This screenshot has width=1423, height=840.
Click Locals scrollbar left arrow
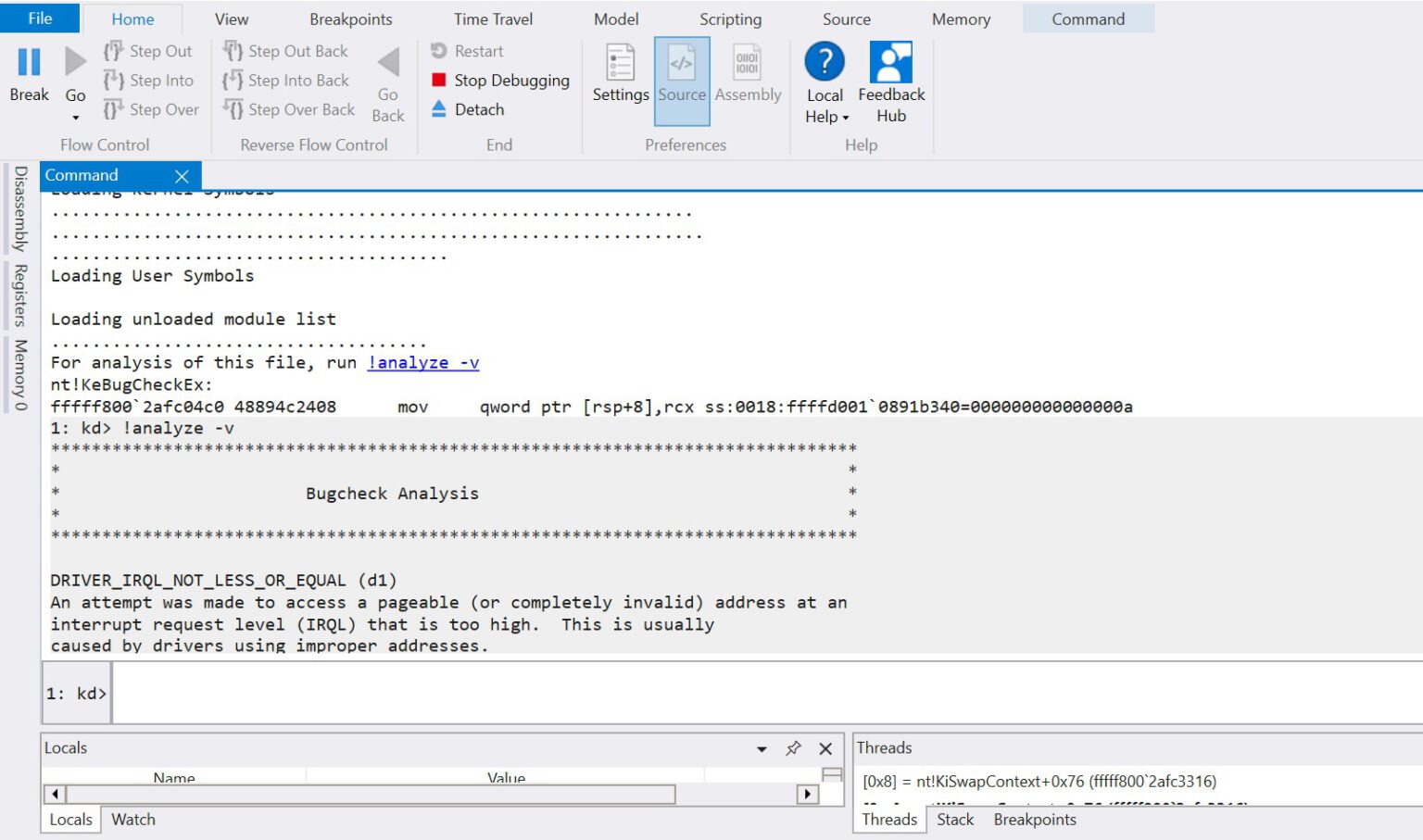[55, 794]
